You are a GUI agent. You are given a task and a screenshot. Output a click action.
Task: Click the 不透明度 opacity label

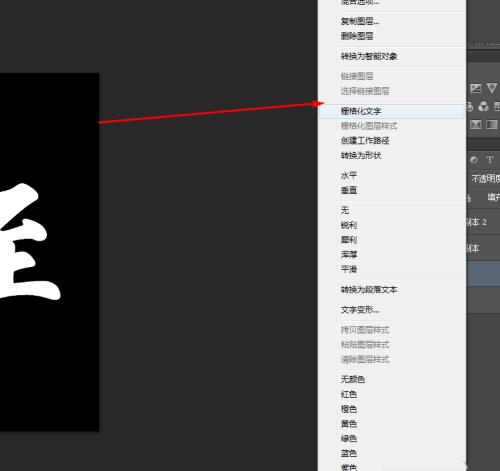[x=485, y=179]
